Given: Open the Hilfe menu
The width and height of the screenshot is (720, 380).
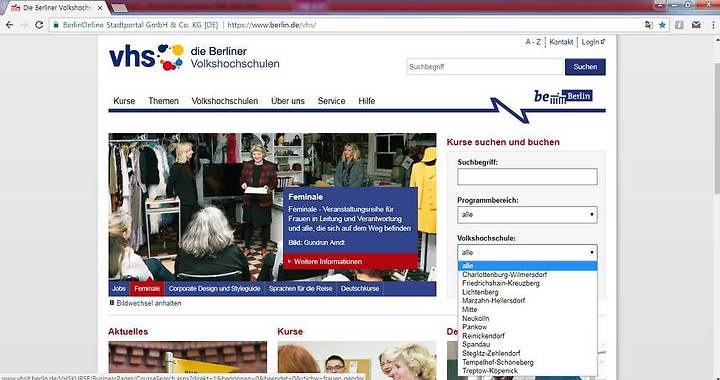Looking at the screenshot, I should (x=366, y=101).
